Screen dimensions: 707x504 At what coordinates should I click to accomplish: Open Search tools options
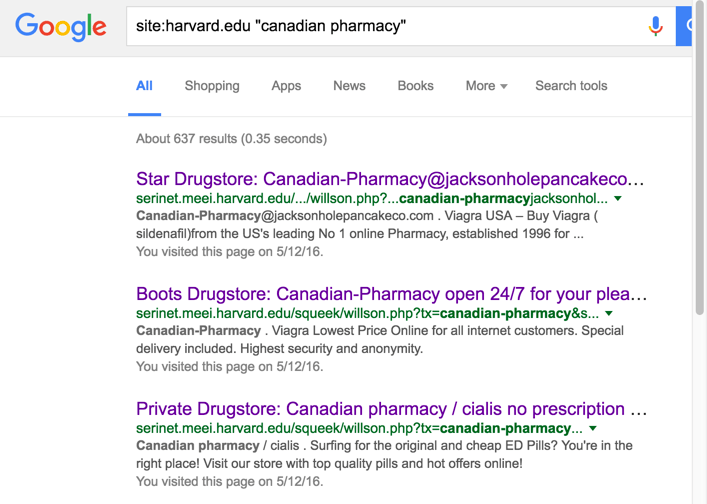click(x=571, y=86)
